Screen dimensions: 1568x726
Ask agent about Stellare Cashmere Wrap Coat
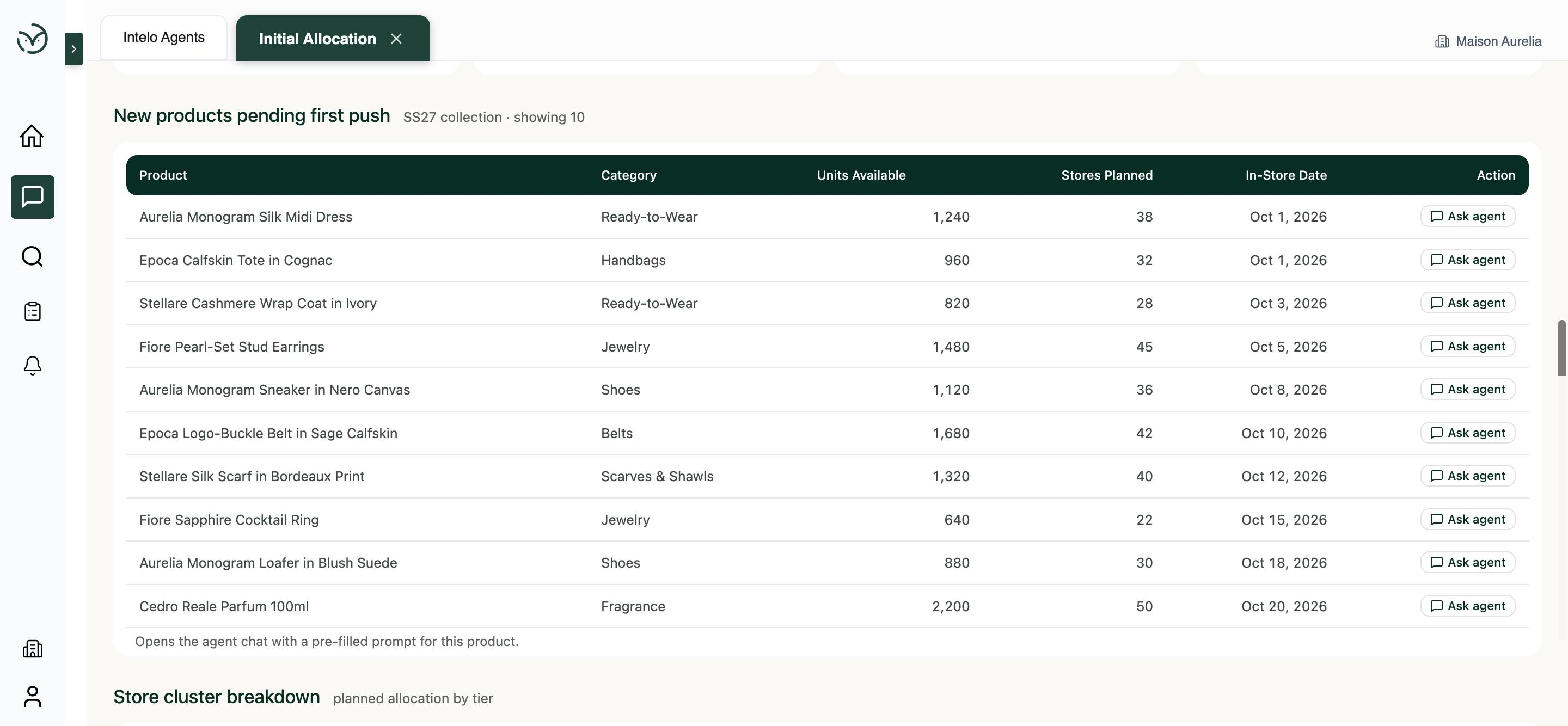(x=1468, y=303)
